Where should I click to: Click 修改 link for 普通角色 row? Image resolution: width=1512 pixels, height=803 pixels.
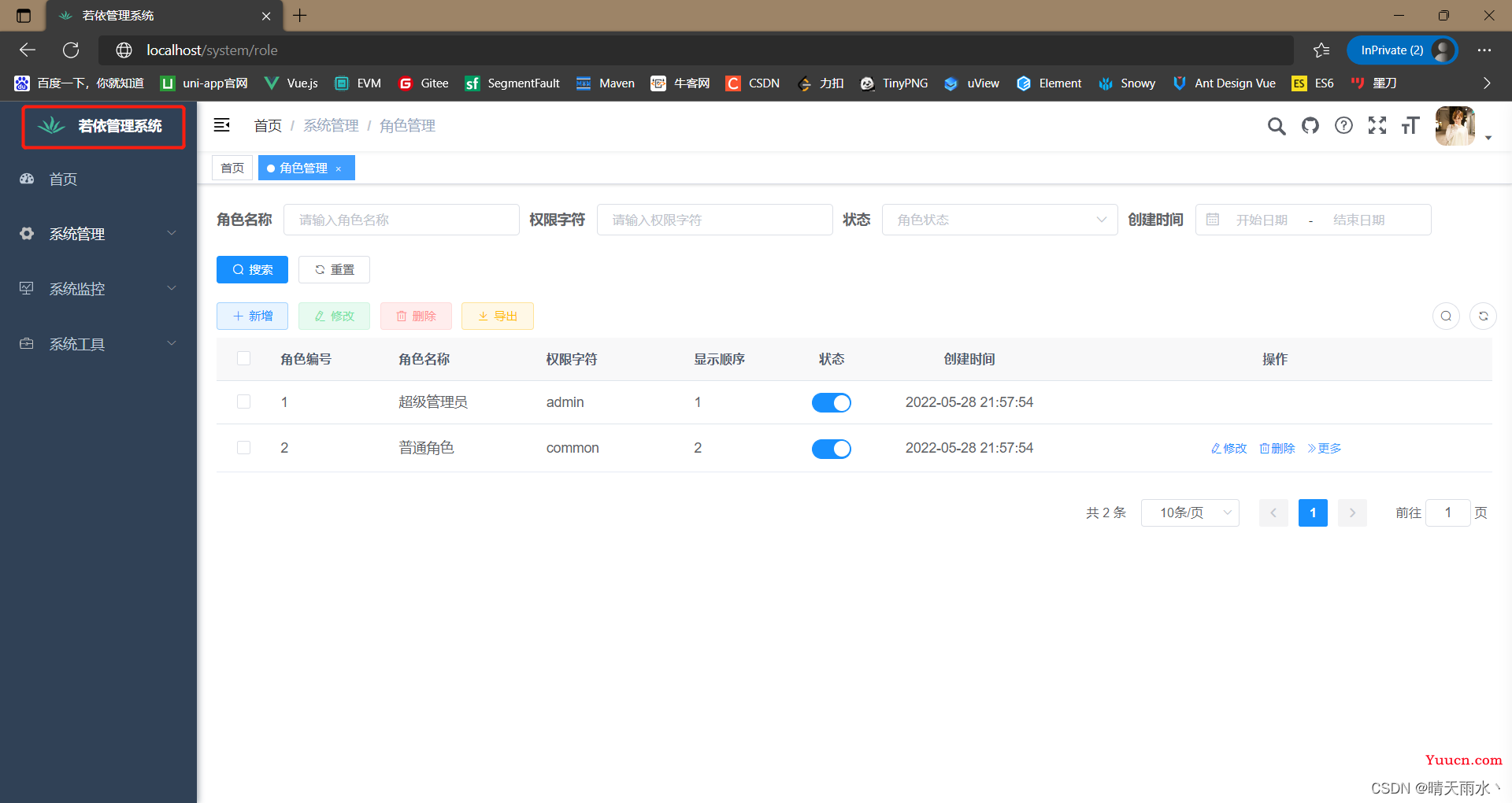click(1228, 449)
